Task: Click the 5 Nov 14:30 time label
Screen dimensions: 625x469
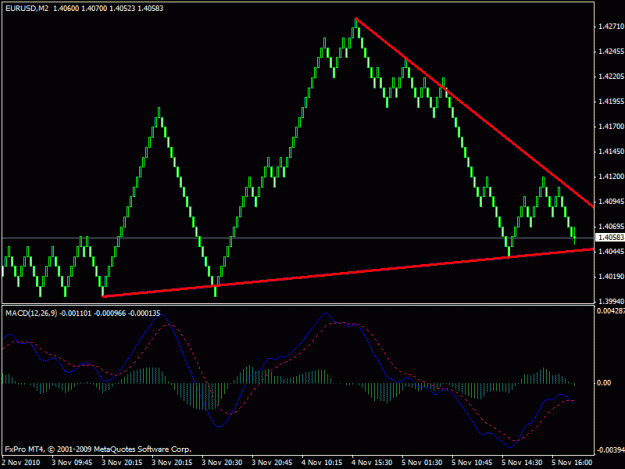Action: [x=522, y=462]
